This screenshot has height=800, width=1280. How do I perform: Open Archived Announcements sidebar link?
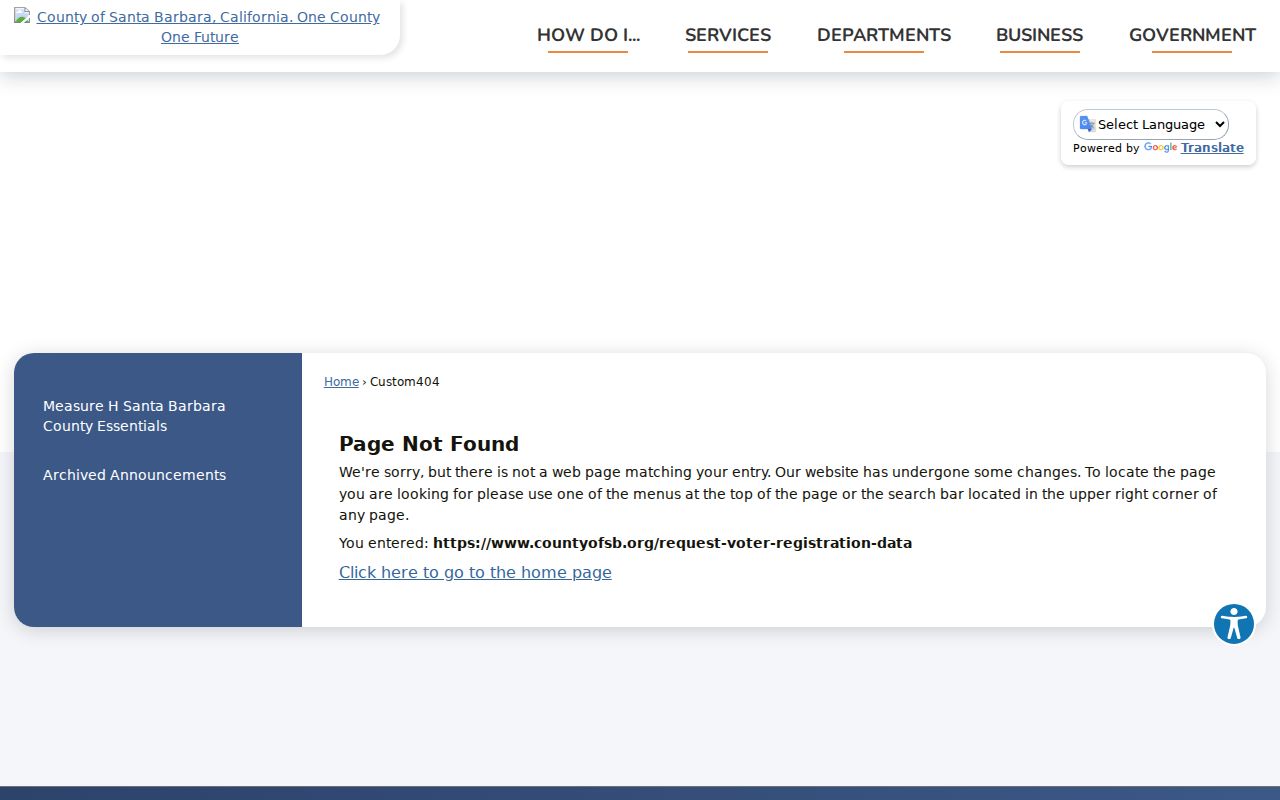tap(134, 475)
